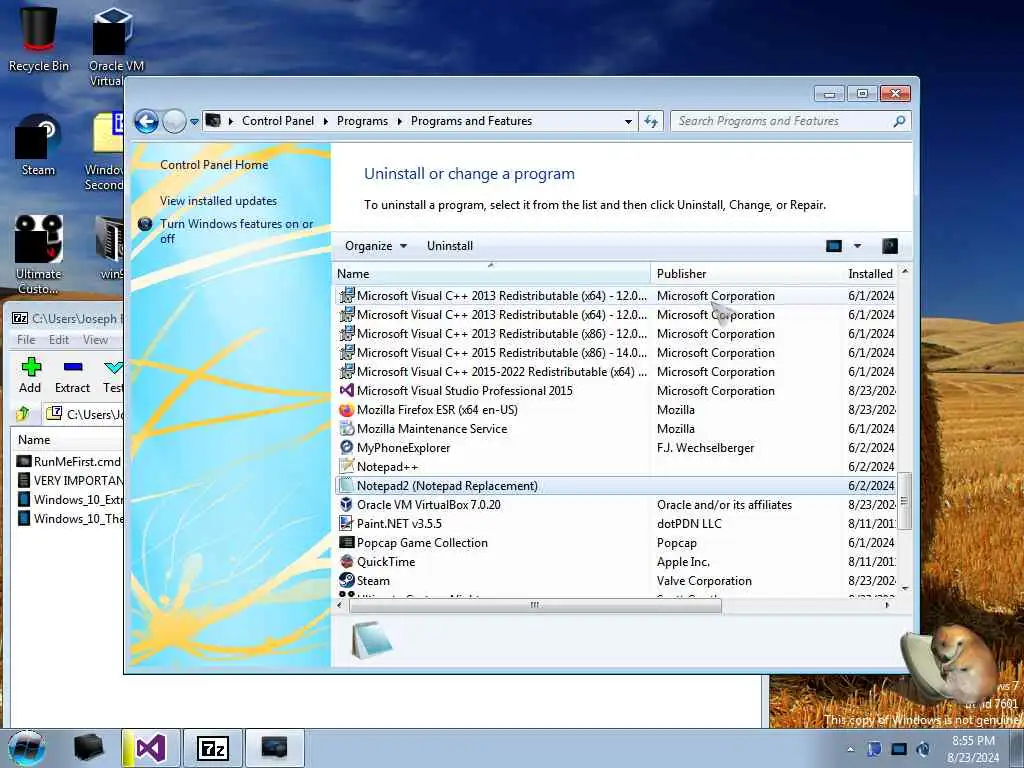1024x768 pixels.
Task: Open the Steam desktop shortcut
Action: [x=38, y=145]
